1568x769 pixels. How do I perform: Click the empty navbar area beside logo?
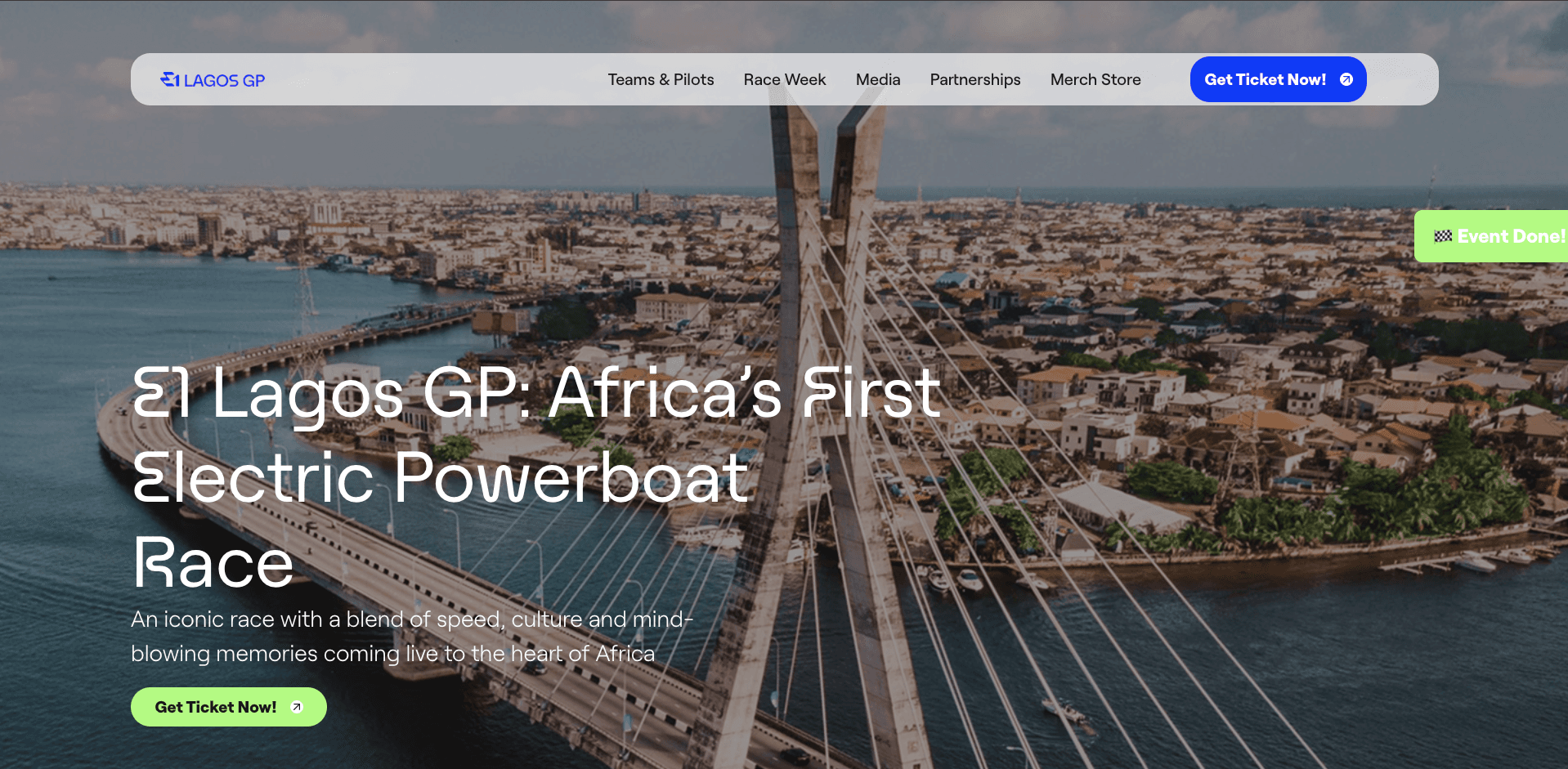click(433, 79)
